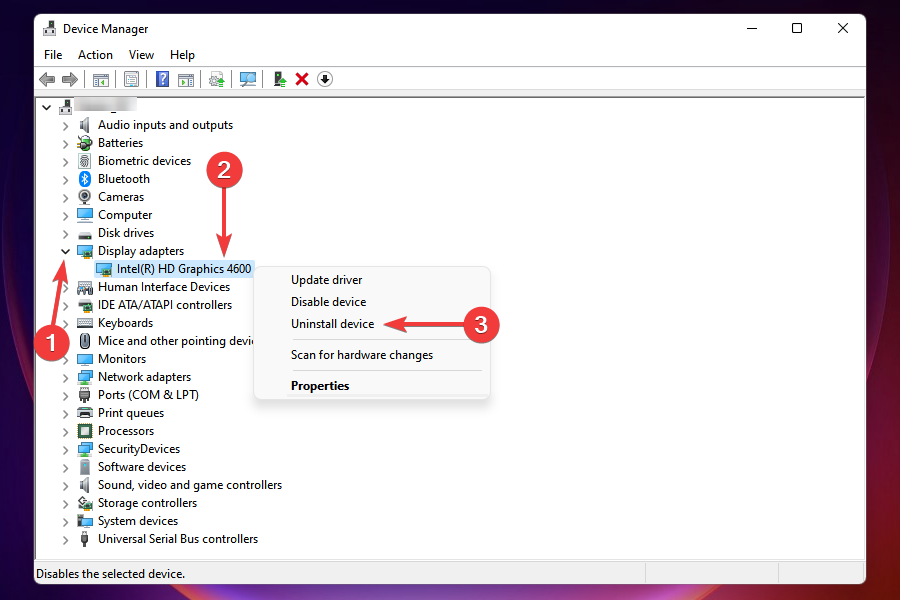Collapse the root computer node chevron
Viewport: 900px width, 600px height.
tap(46, 107)
